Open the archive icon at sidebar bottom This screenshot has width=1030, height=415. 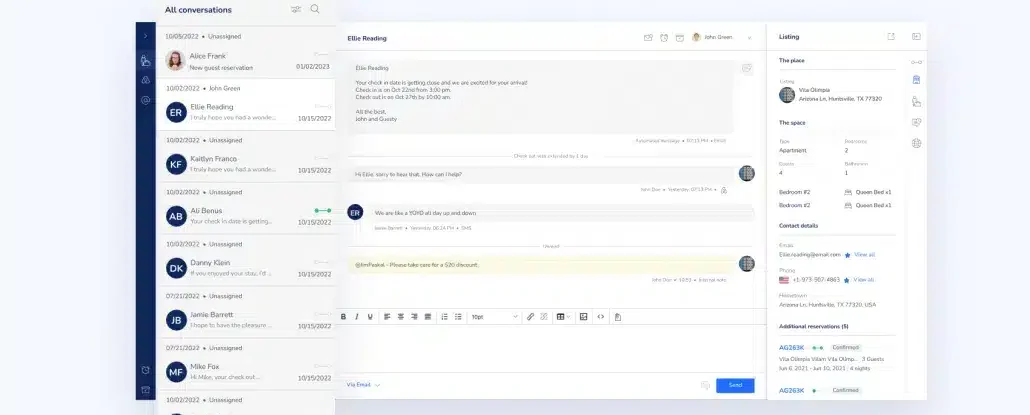tap(145, 390)
